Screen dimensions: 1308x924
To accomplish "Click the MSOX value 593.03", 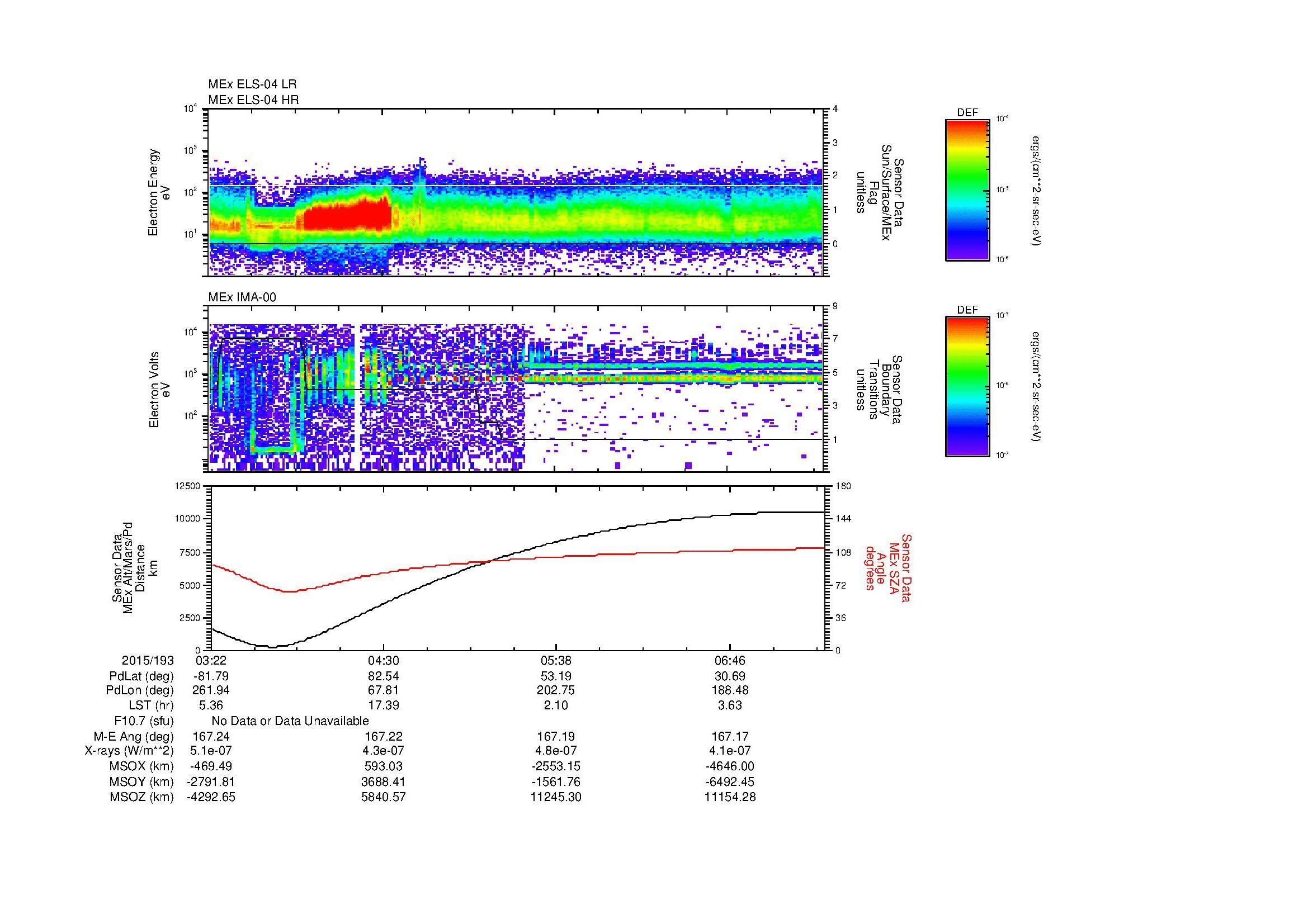I will [x=384, y=767].
